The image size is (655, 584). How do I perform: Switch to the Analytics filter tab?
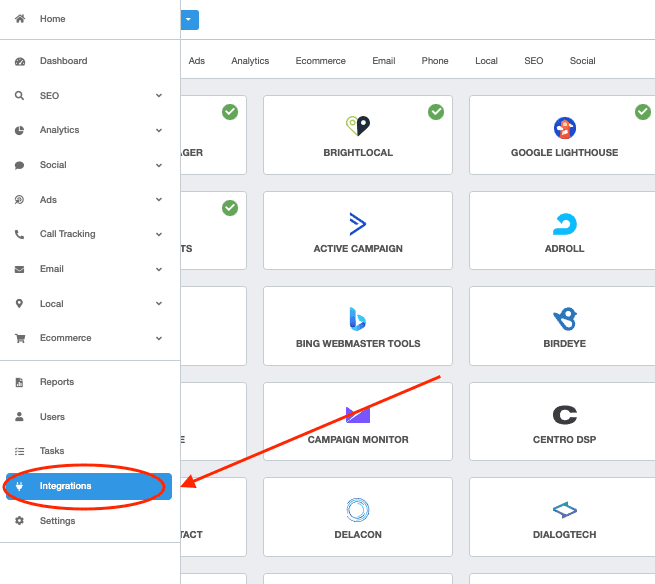250,61
